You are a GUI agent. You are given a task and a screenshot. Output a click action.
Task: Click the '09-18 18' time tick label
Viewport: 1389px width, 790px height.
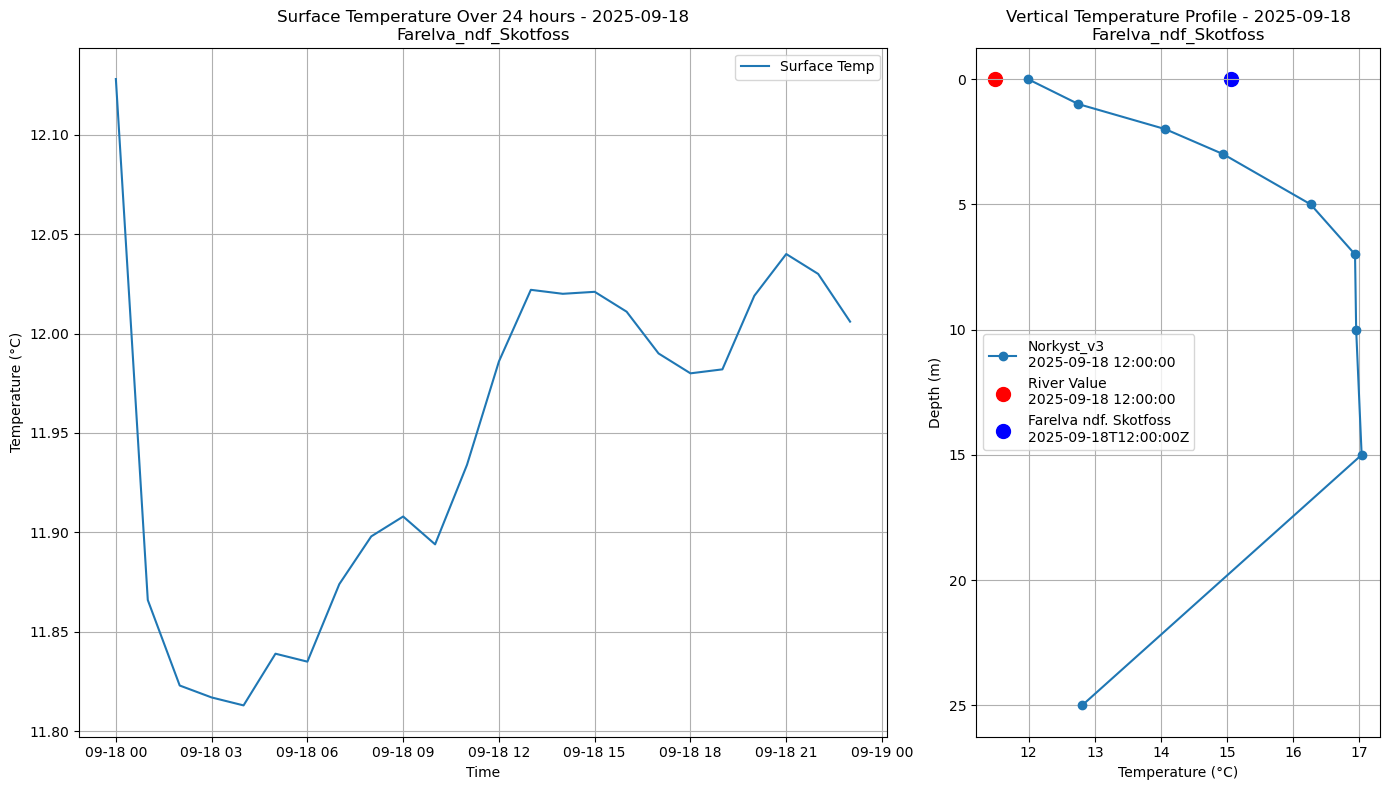[x=690, y=751]
